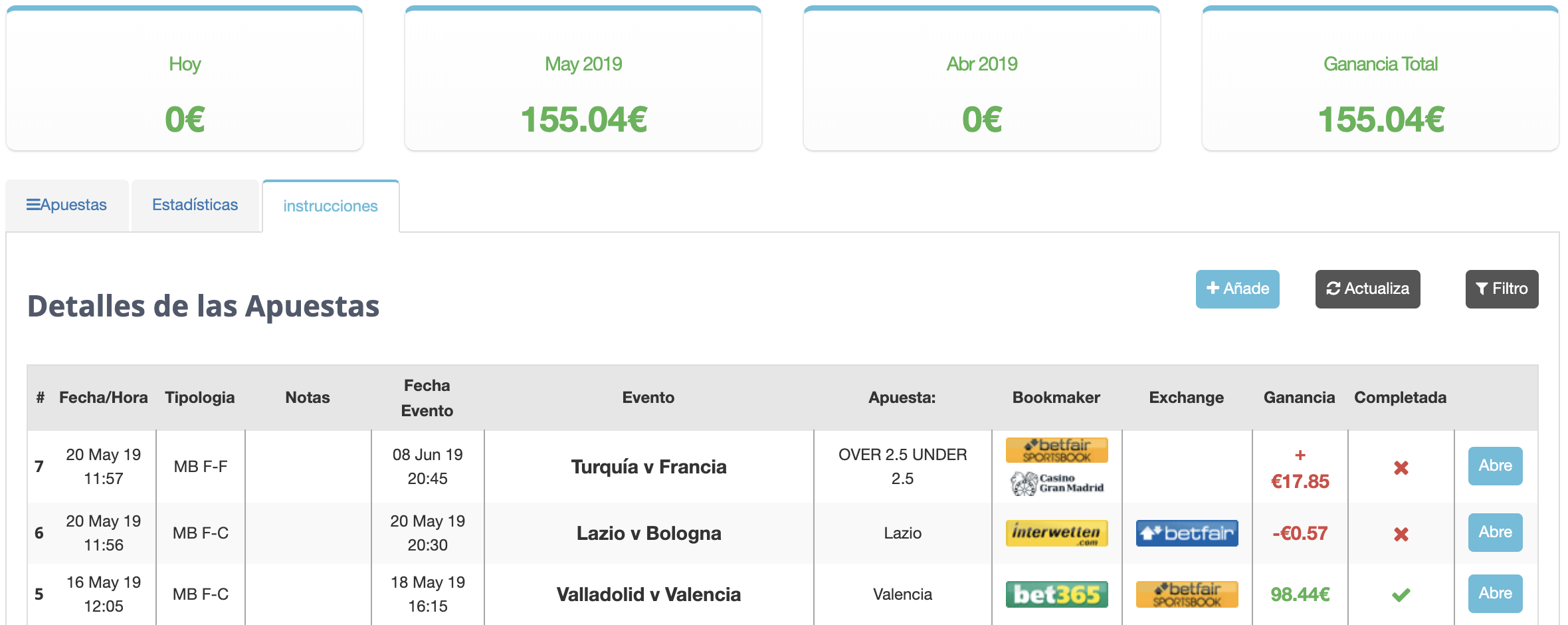Click the bet365 bookmaker logo
The image size is (1568, 625).
click(1056, 594)
